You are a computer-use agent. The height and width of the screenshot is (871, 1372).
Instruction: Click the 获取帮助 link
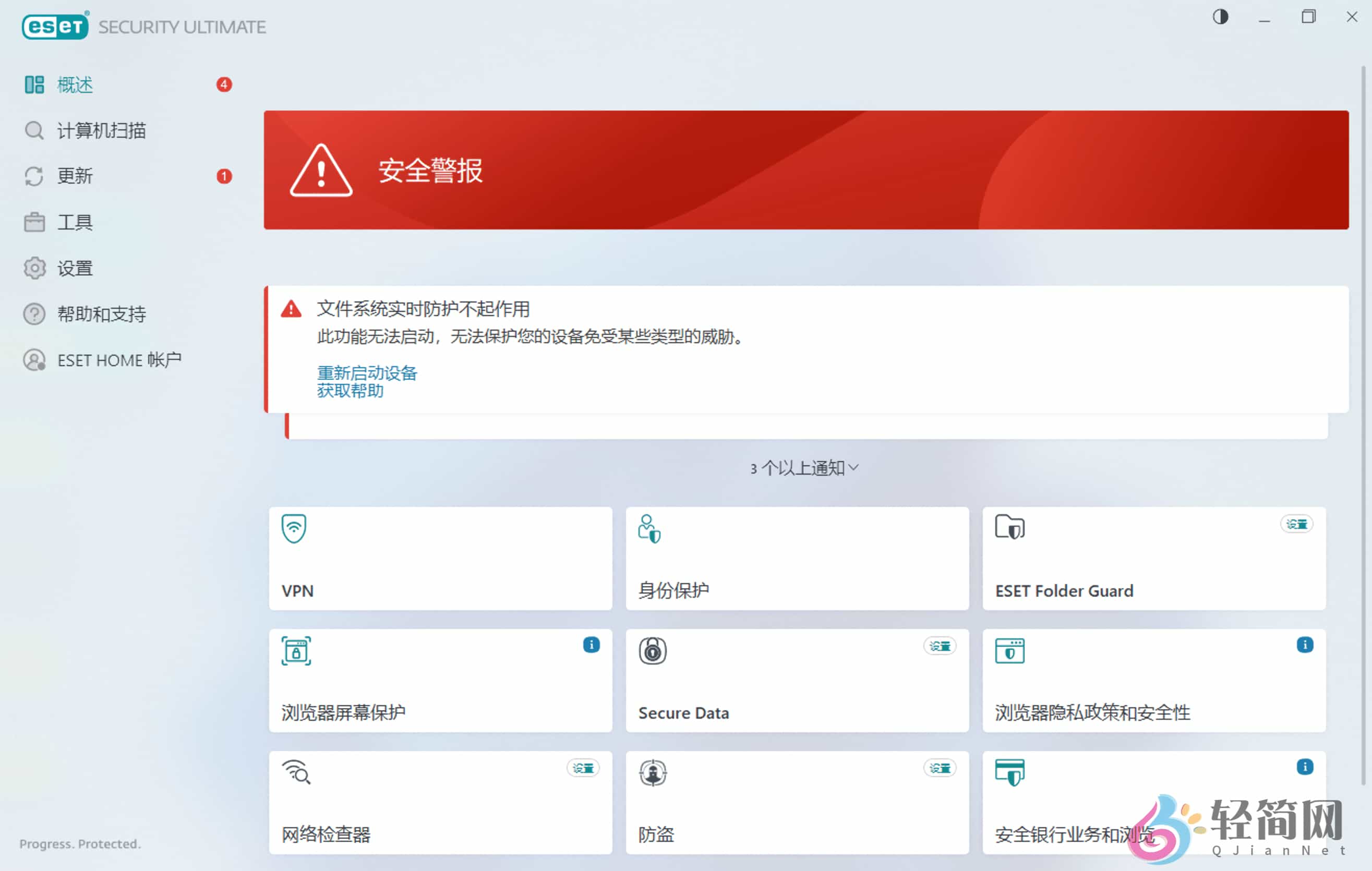pos(350,391)
